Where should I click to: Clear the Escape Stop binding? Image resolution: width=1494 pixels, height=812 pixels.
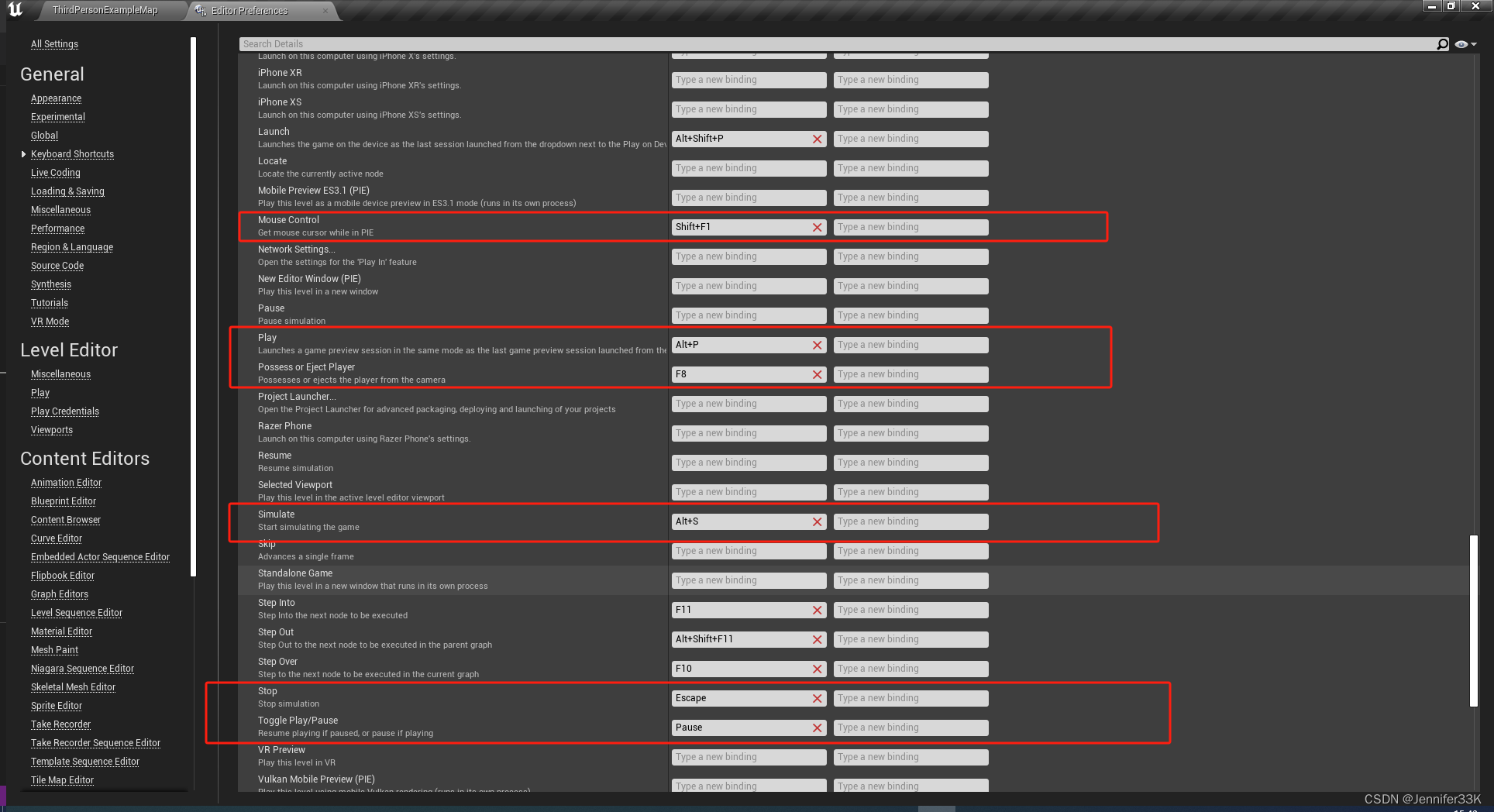(817, 698)
